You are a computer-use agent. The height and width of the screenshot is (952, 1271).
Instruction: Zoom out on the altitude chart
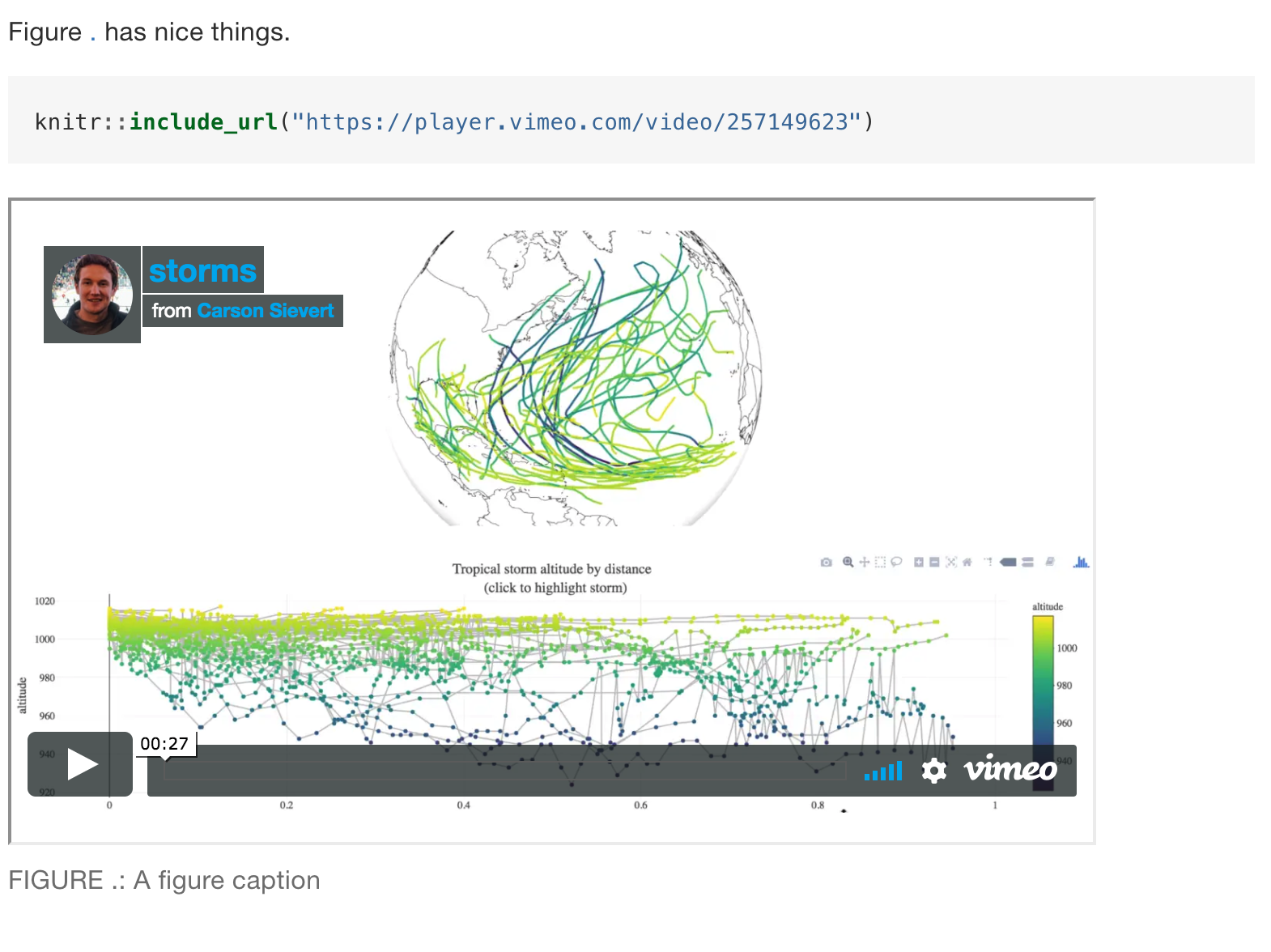[933, 561]
